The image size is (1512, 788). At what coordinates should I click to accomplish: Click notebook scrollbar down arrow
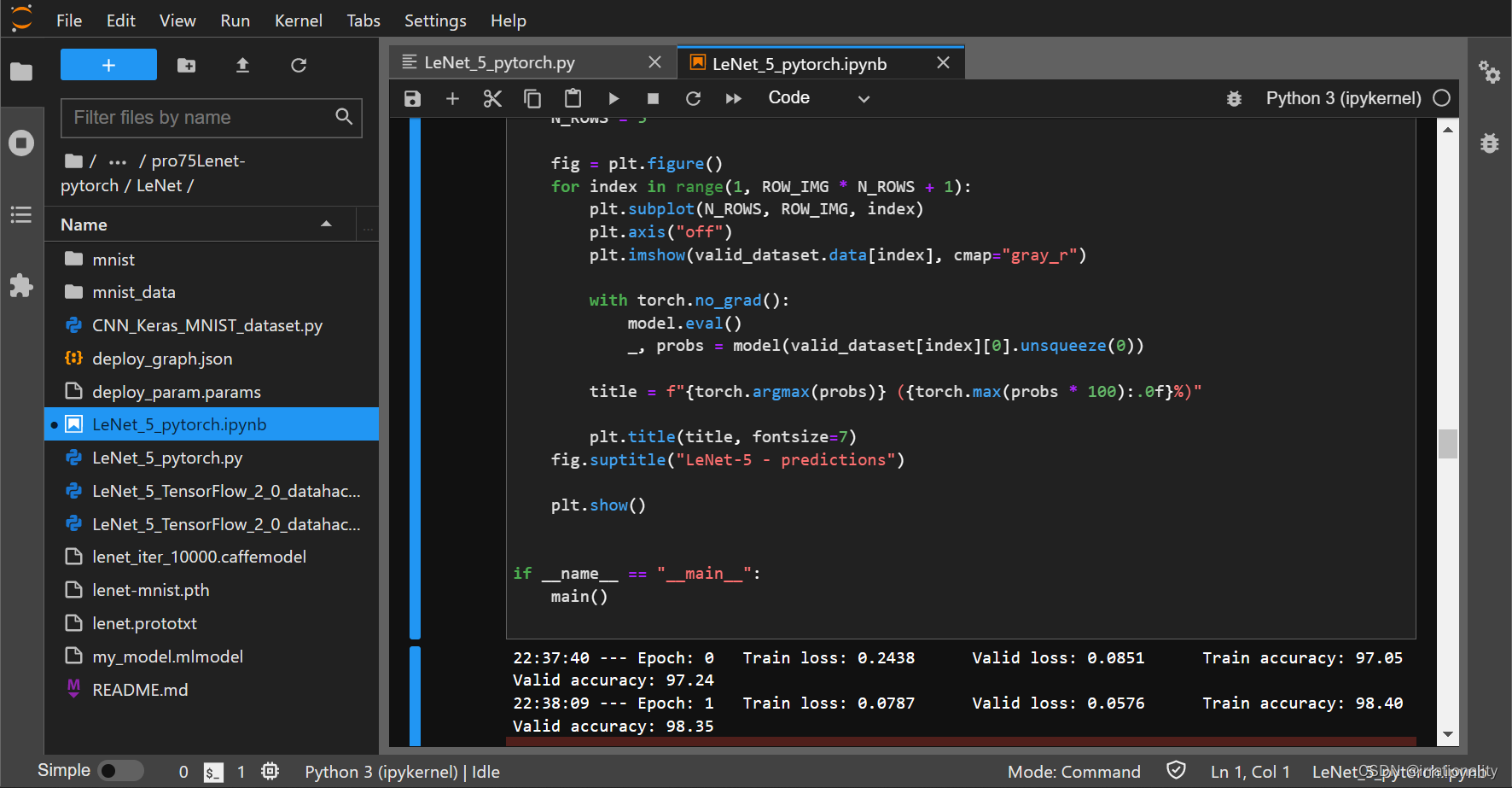[x=1448, y=734]
